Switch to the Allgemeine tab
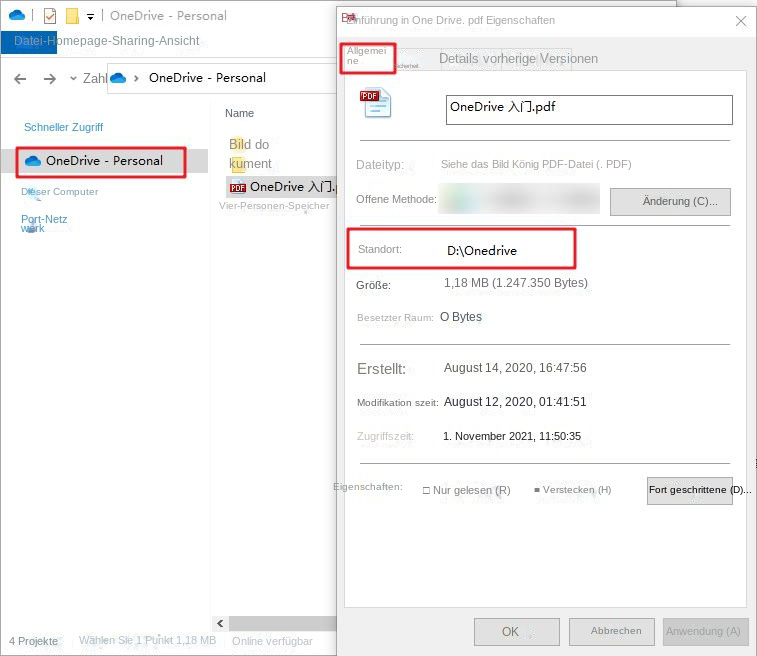757x656 pixels. (x=367, y=58)
